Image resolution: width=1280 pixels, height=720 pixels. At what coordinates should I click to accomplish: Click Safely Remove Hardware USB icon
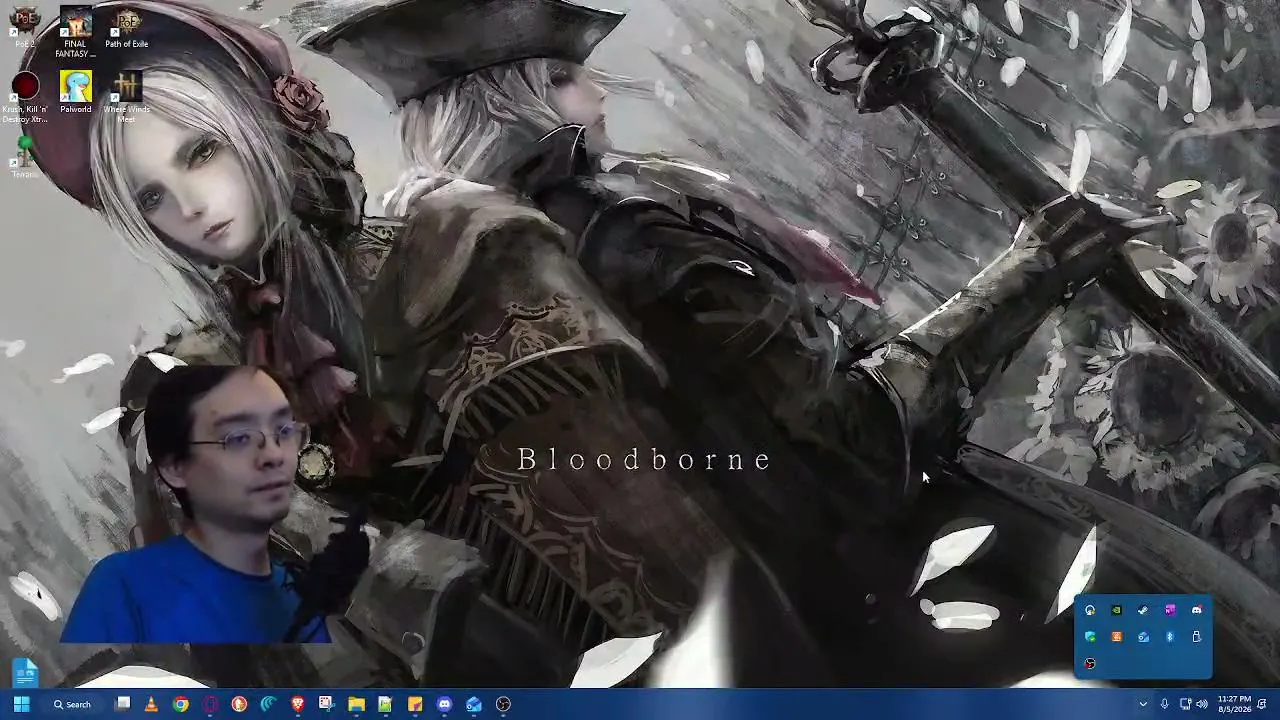(x=1196, y=637)
